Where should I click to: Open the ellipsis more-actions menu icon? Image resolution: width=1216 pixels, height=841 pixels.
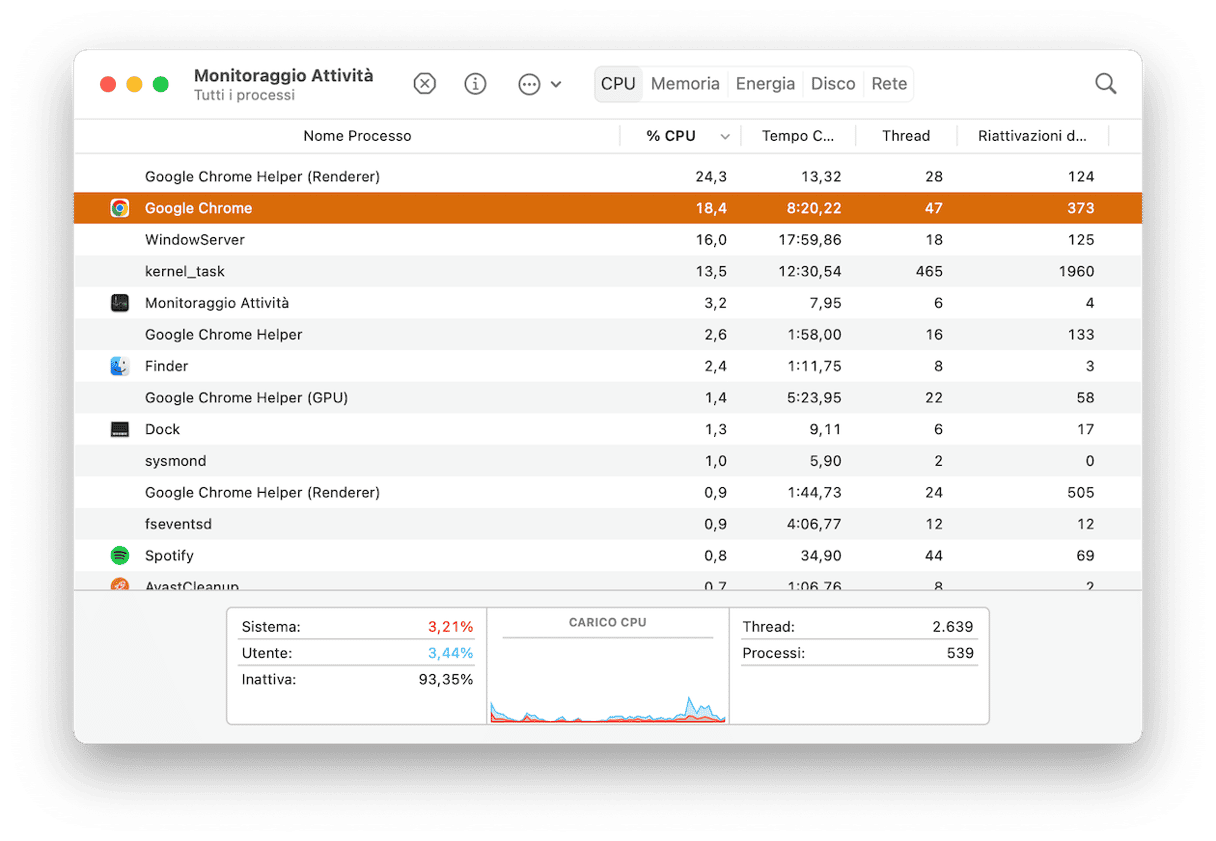click(x=529, y=84)
